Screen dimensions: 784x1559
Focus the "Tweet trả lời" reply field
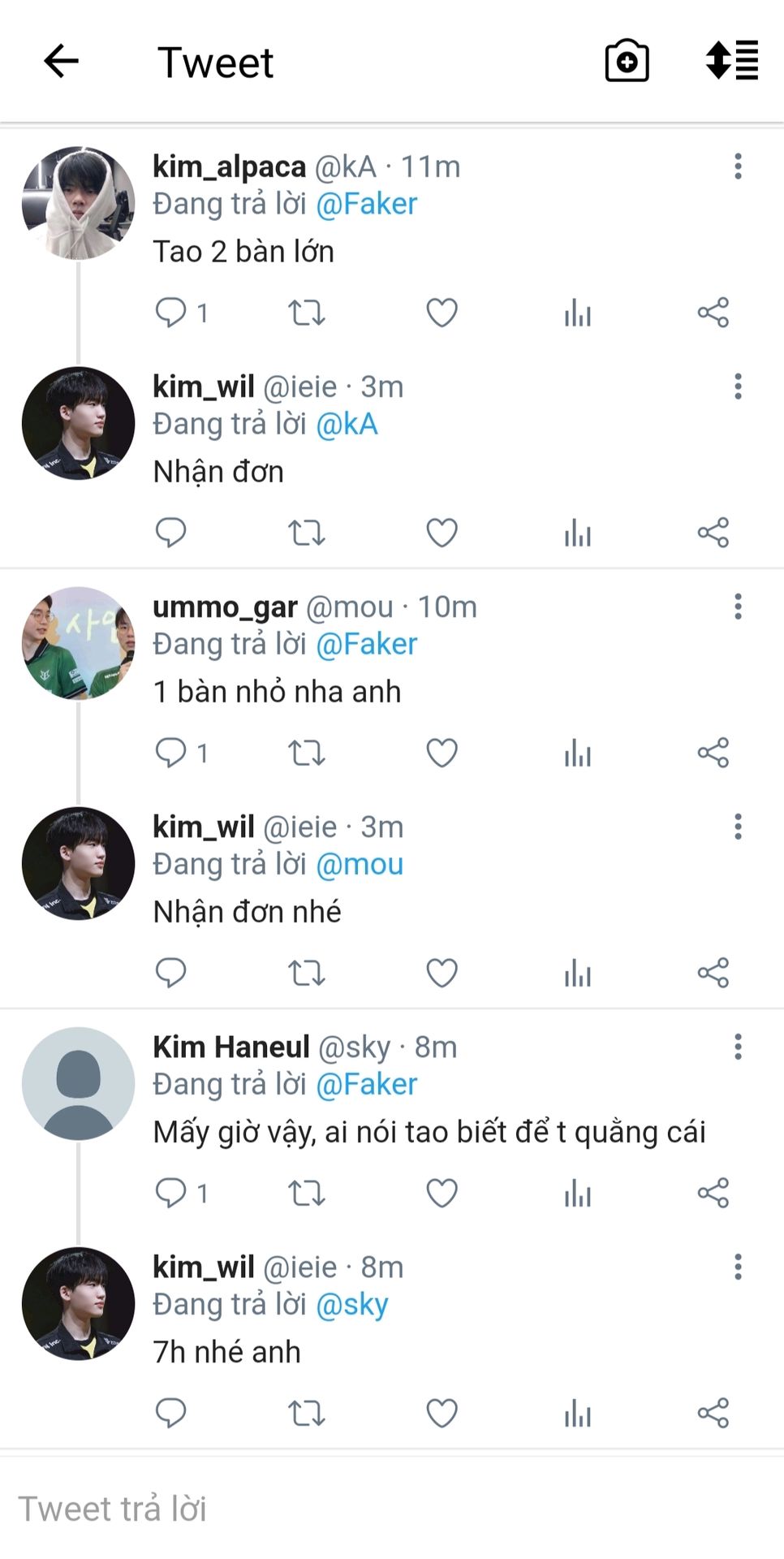point(392,1509)
